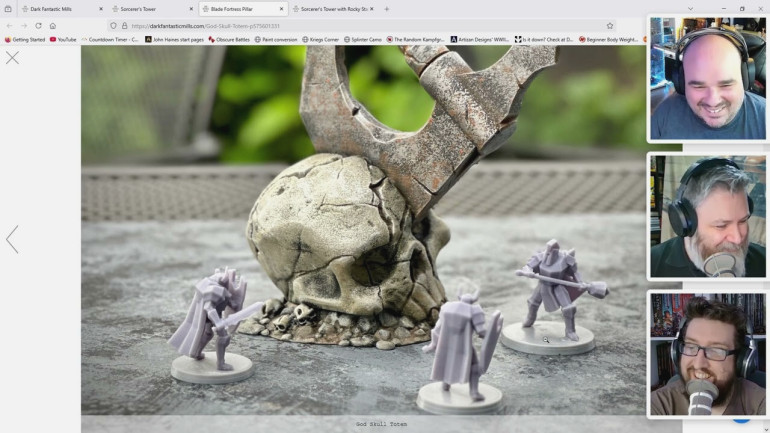The width and height of the screenshot is (770, 433).
Task: Click the browser home icon
Action: tap(53, 26)
